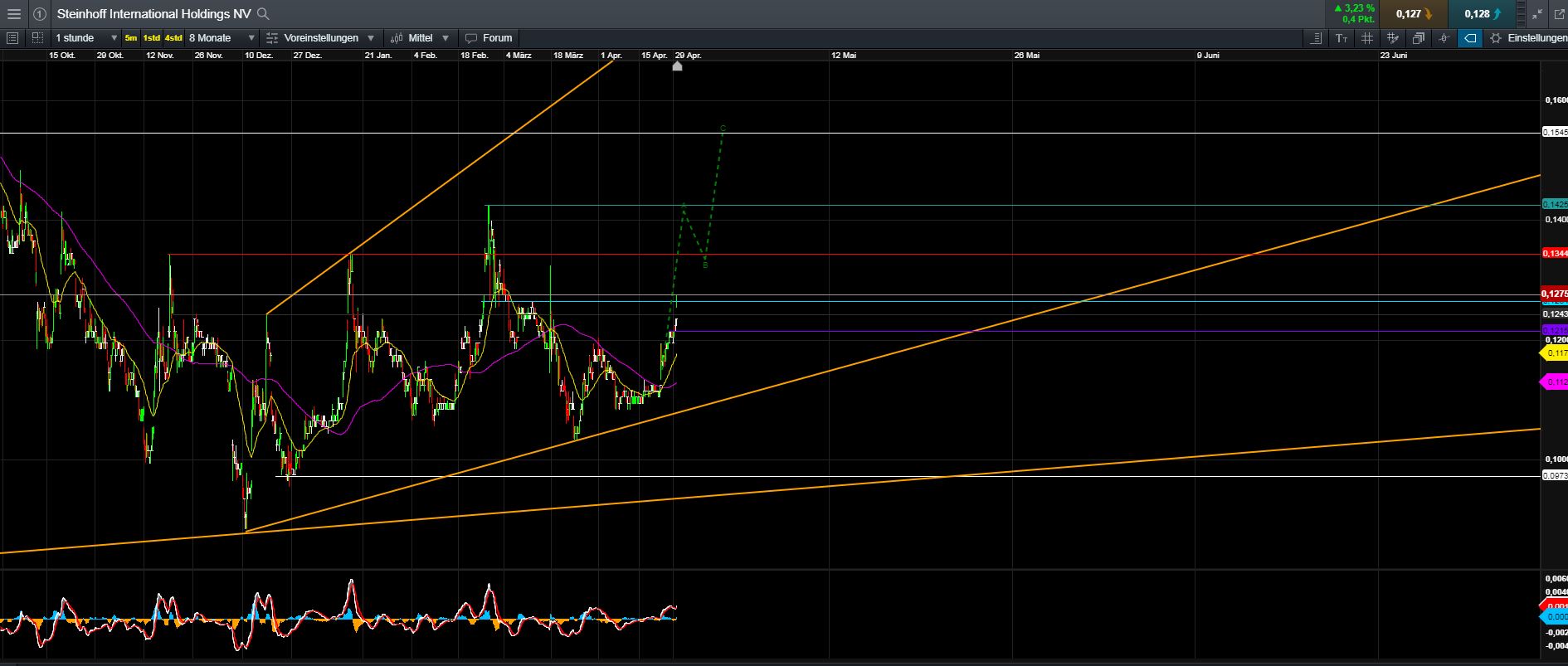This screenshot has width=1568, height=666.
Task: Click the 1 Apr. date label
Action: 611,56
